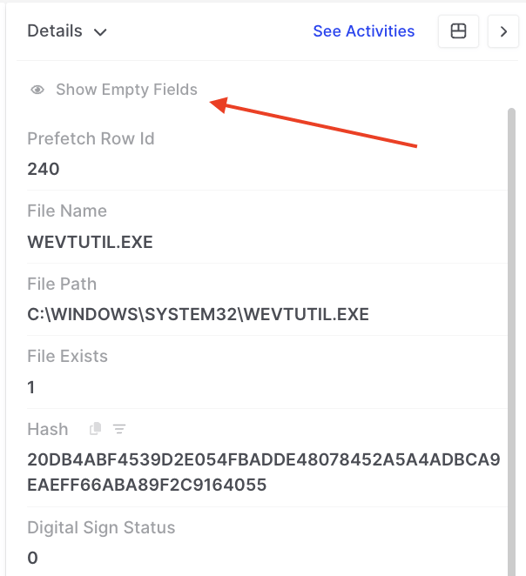526x576 pixels.
Task: Open the Details heading menu
Action: tap(55, 31)
